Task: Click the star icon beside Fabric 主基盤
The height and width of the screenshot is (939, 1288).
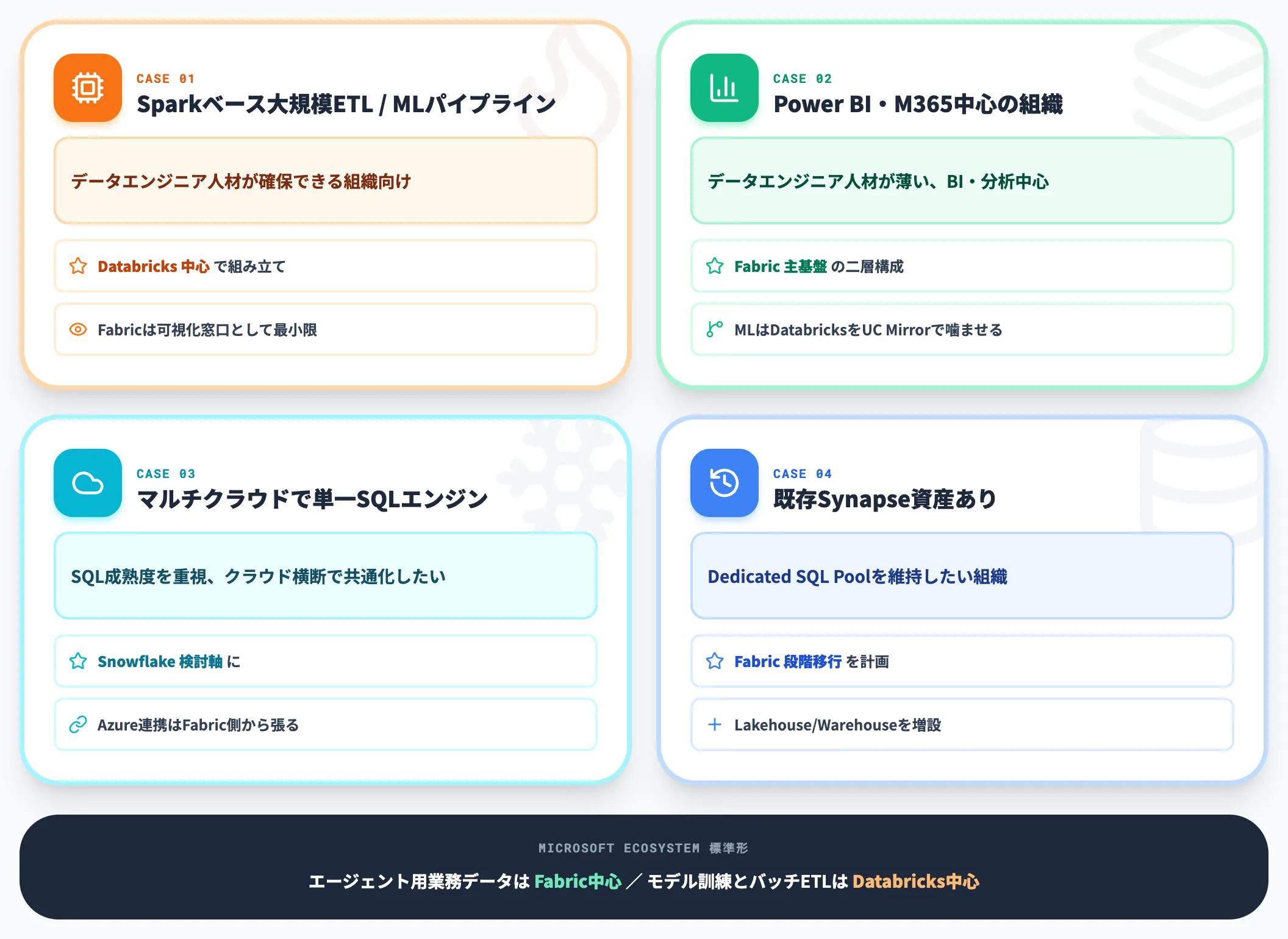Action: tap(715, 266)
